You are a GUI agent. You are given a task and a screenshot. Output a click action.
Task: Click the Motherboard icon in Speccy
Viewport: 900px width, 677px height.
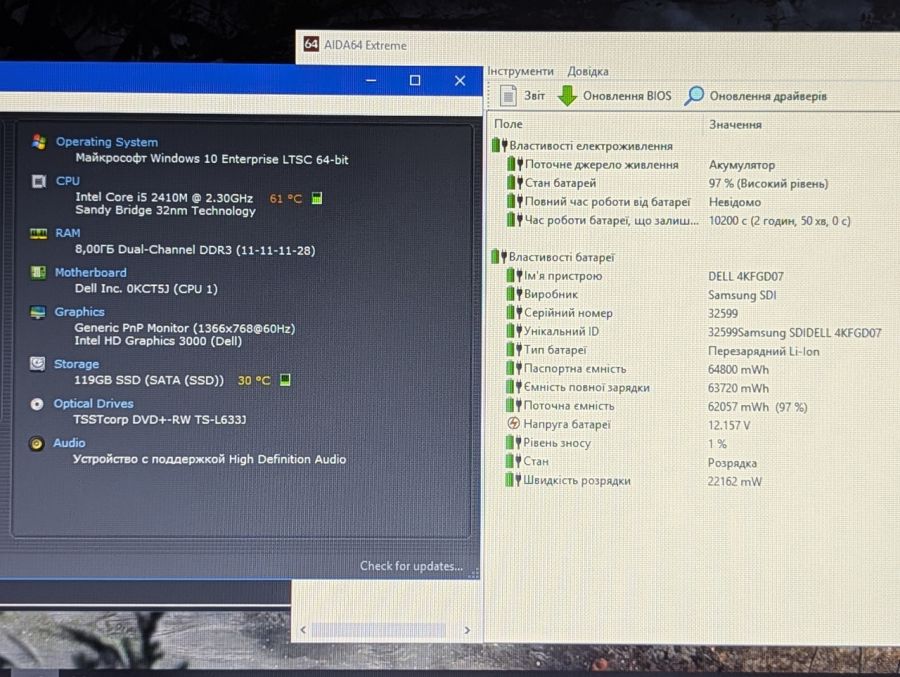(x=38, y=272)
